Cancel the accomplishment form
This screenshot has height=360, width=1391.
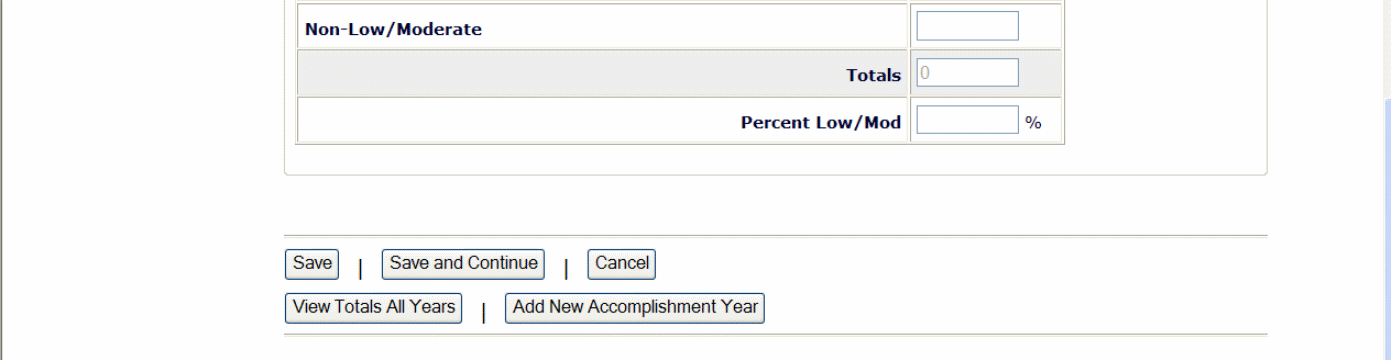622,264
